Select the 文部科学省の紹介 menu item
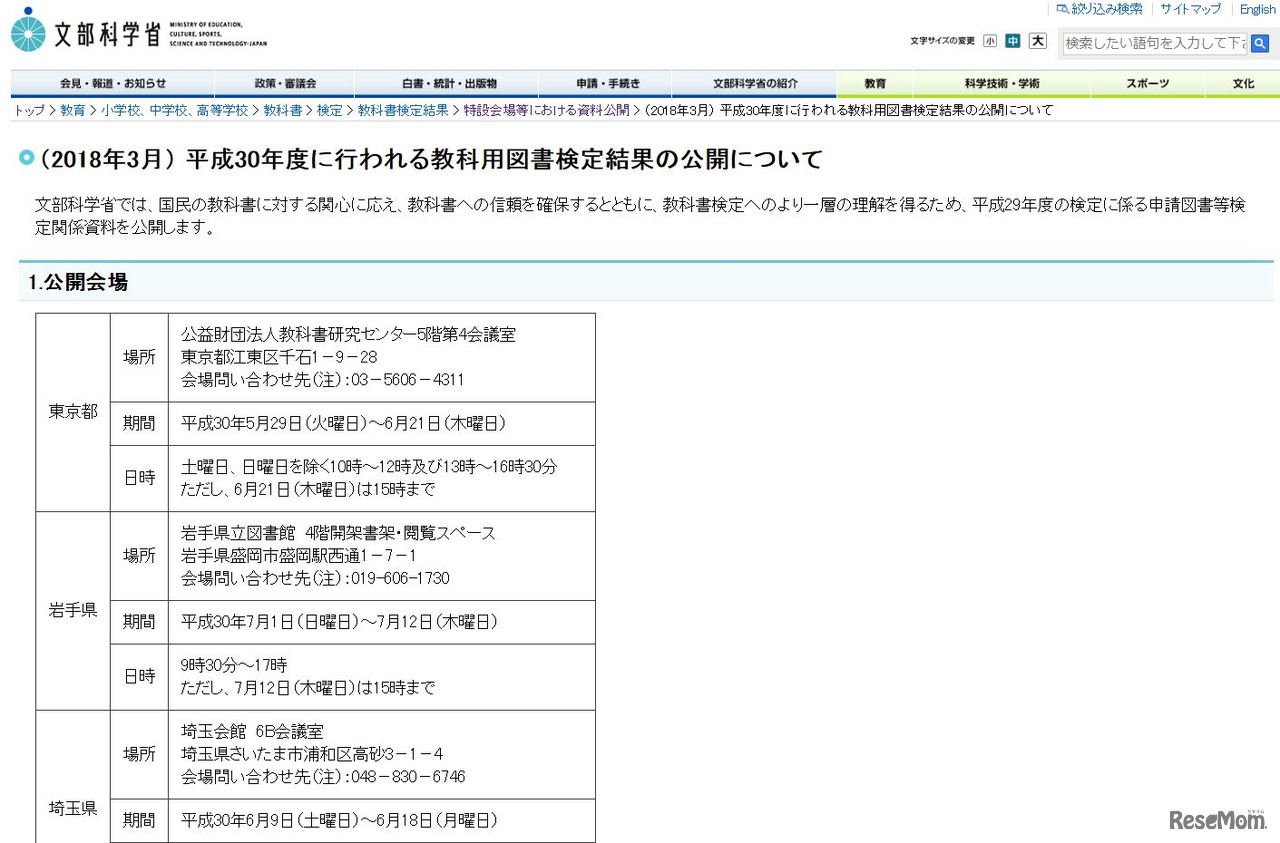The height and width of the screenshot is (843, 1280). click(x=755, y=84)
